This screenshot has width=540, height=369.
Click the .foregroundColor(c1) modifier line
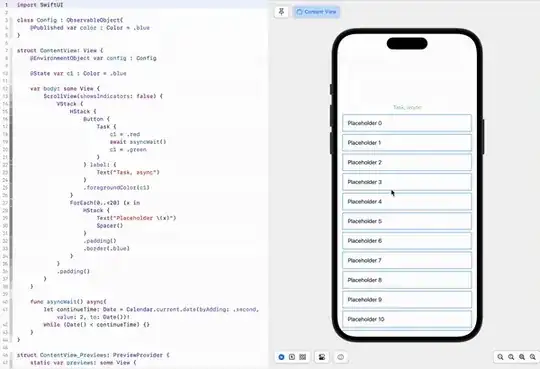click(x=116, y=187)
